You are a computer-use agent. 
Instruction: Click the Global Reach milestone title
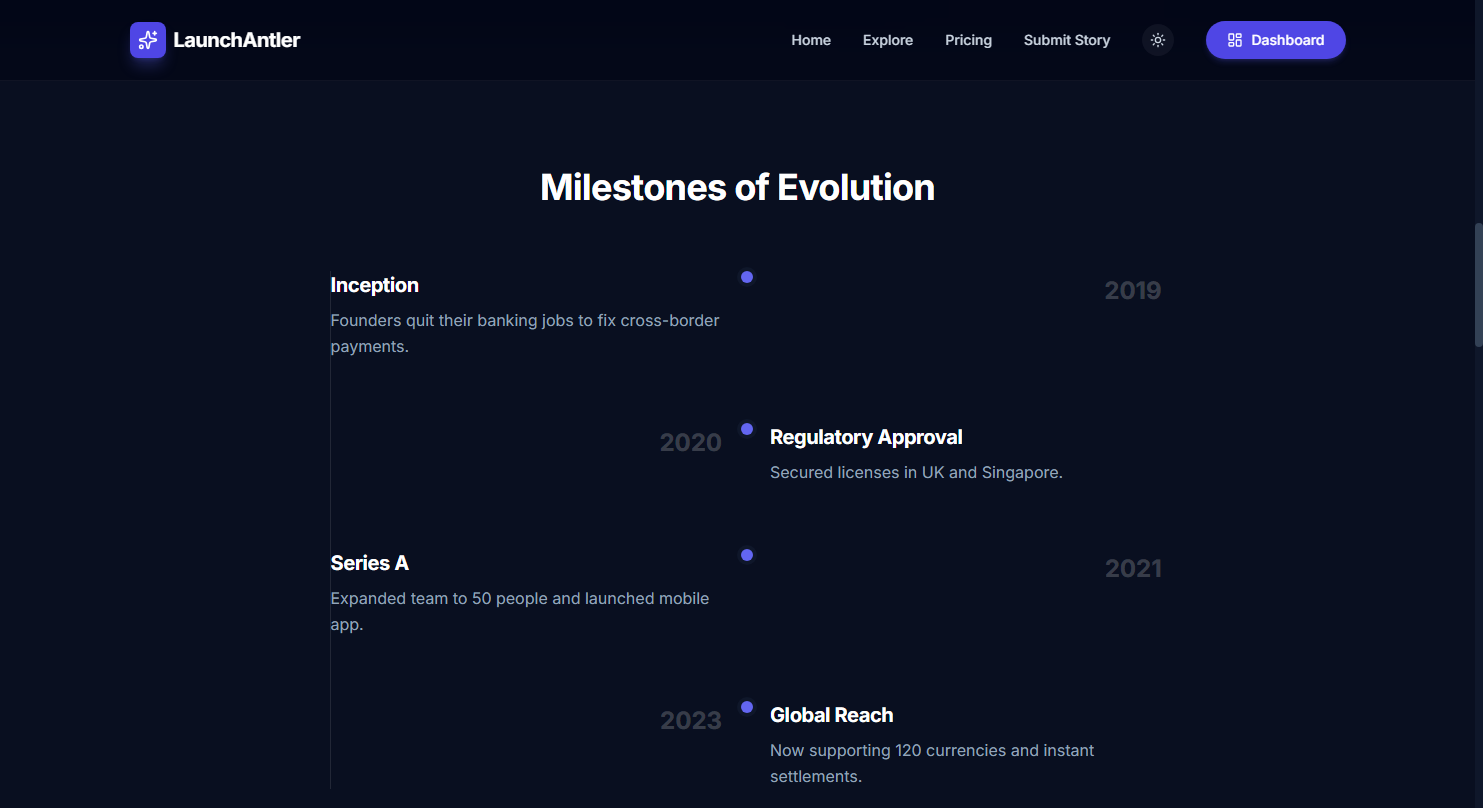tap(832, 715)
